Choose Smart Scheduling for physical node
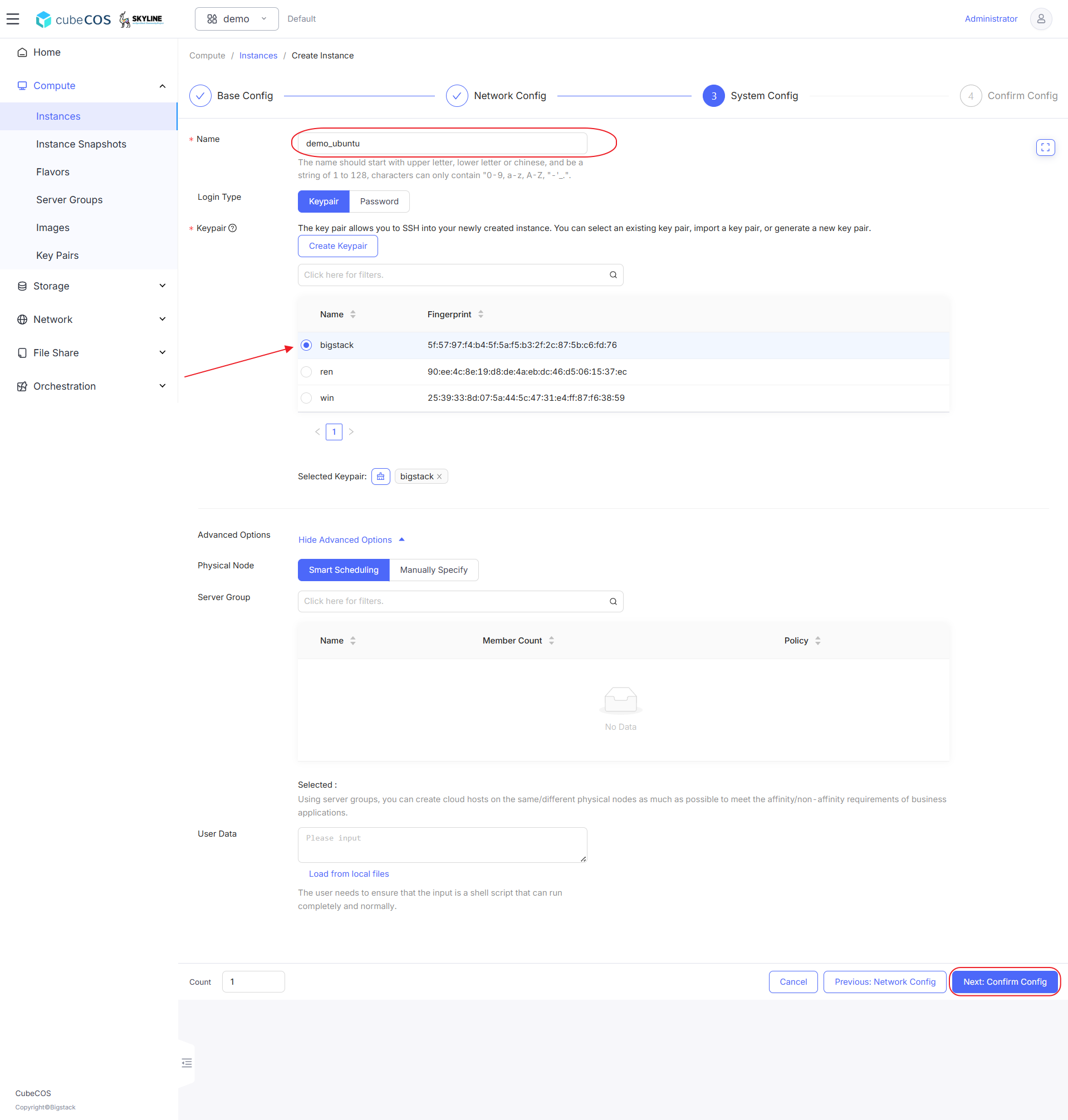1068x1120 pixels. 343,570
